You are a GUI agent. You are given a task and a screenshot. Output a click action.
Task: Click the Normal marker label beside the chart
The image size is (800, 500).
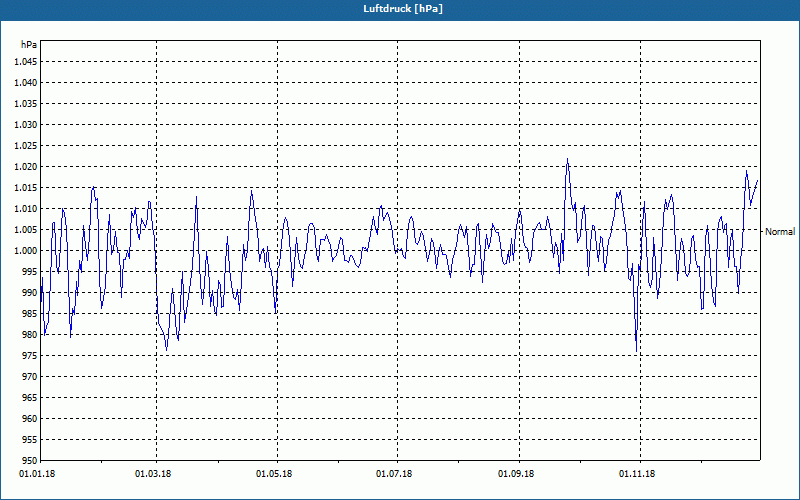point(780,232)
